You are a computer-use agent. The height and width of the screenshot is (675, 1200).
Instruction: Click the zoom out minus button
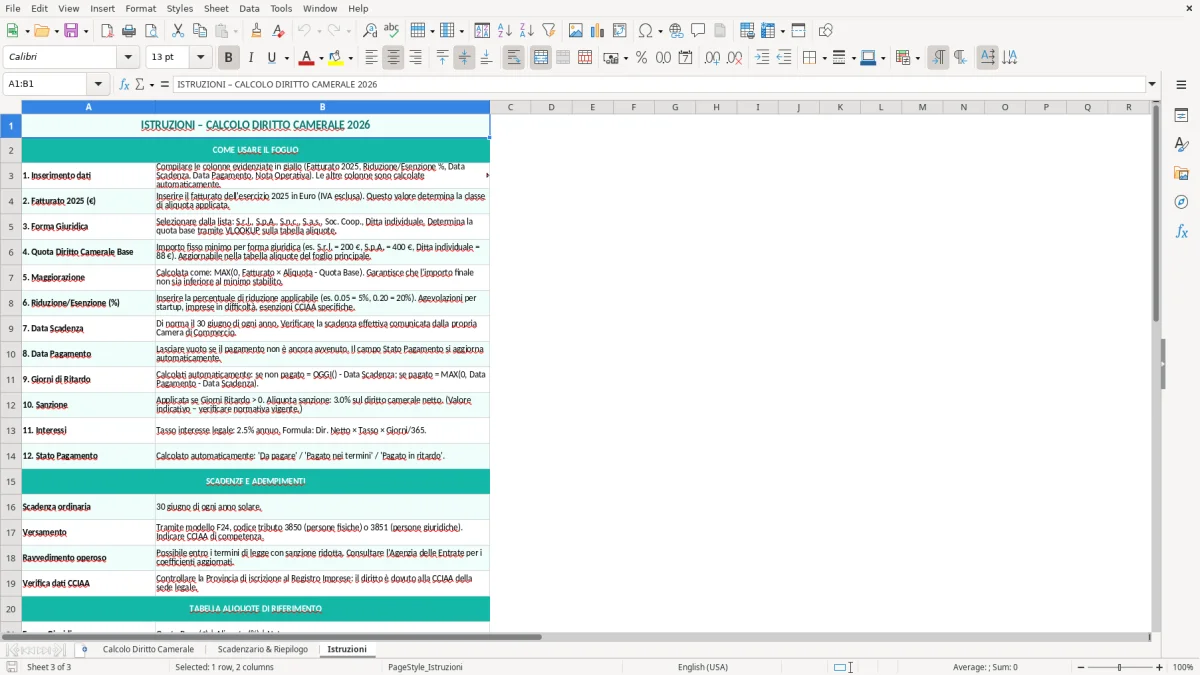tap(1080, 667)
